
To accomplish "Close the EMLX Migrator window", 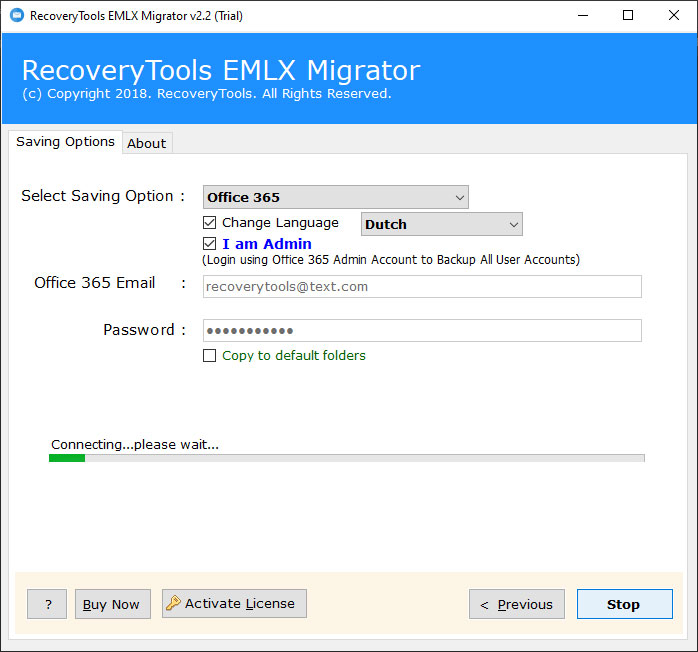I will click(x=674, y=16).
